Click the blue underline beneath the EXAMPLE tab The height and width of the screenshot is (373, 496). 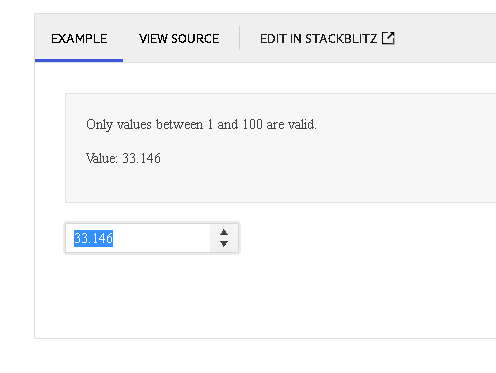point(79,60)
